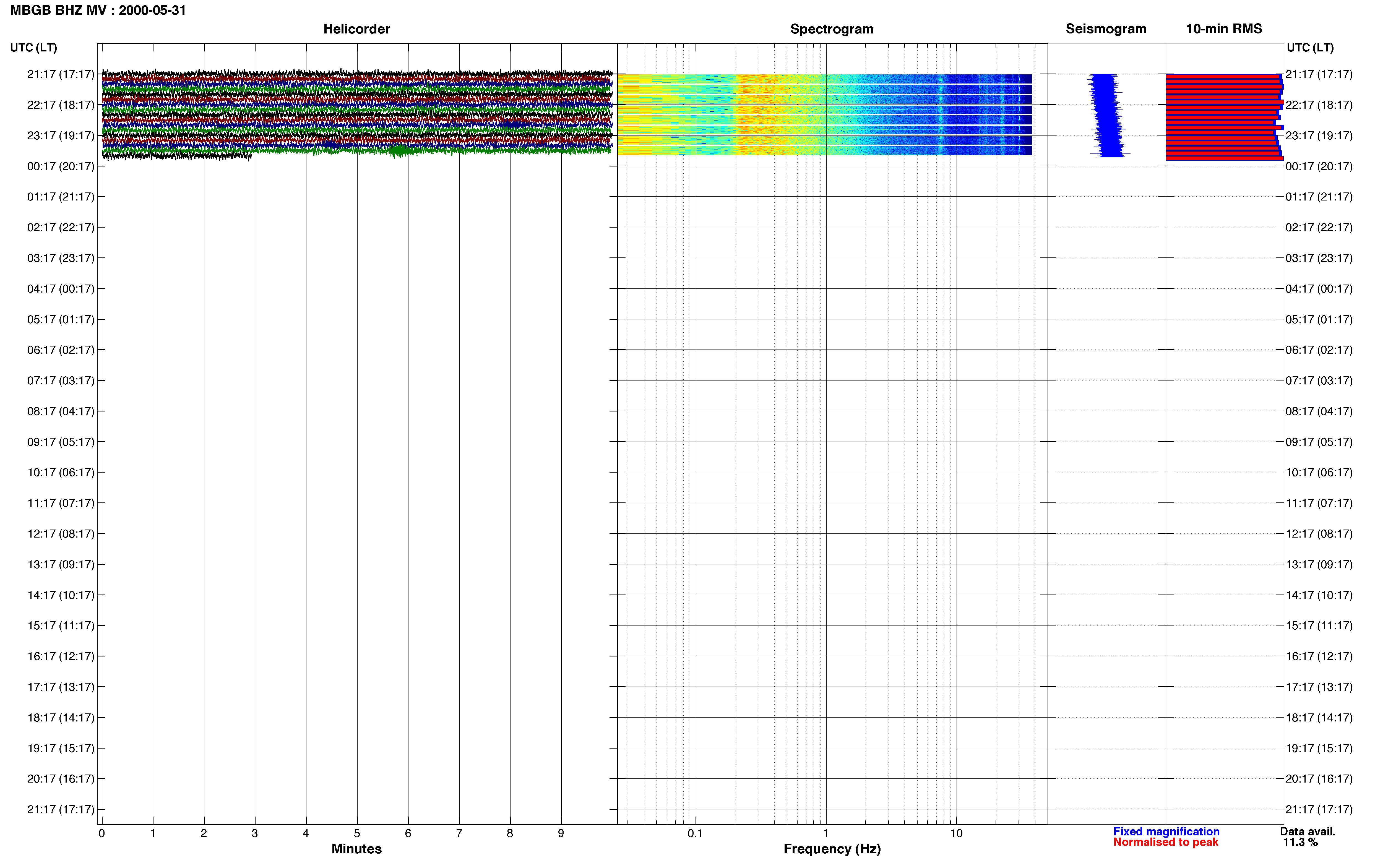Click the '1' Hz frequency tick label
Screen dimensions: 1388x868
tap(826, 833)
